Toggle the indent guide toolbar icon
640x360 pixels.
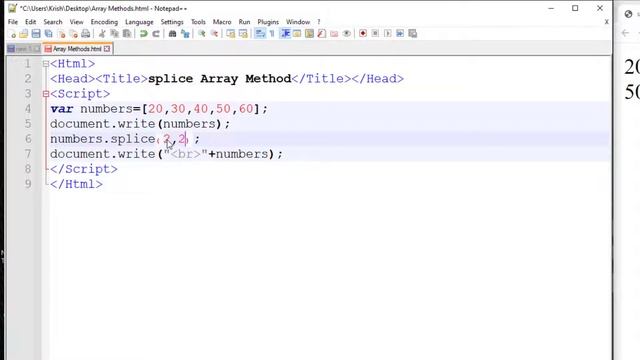pyautogui.click(x=285, y=34)
